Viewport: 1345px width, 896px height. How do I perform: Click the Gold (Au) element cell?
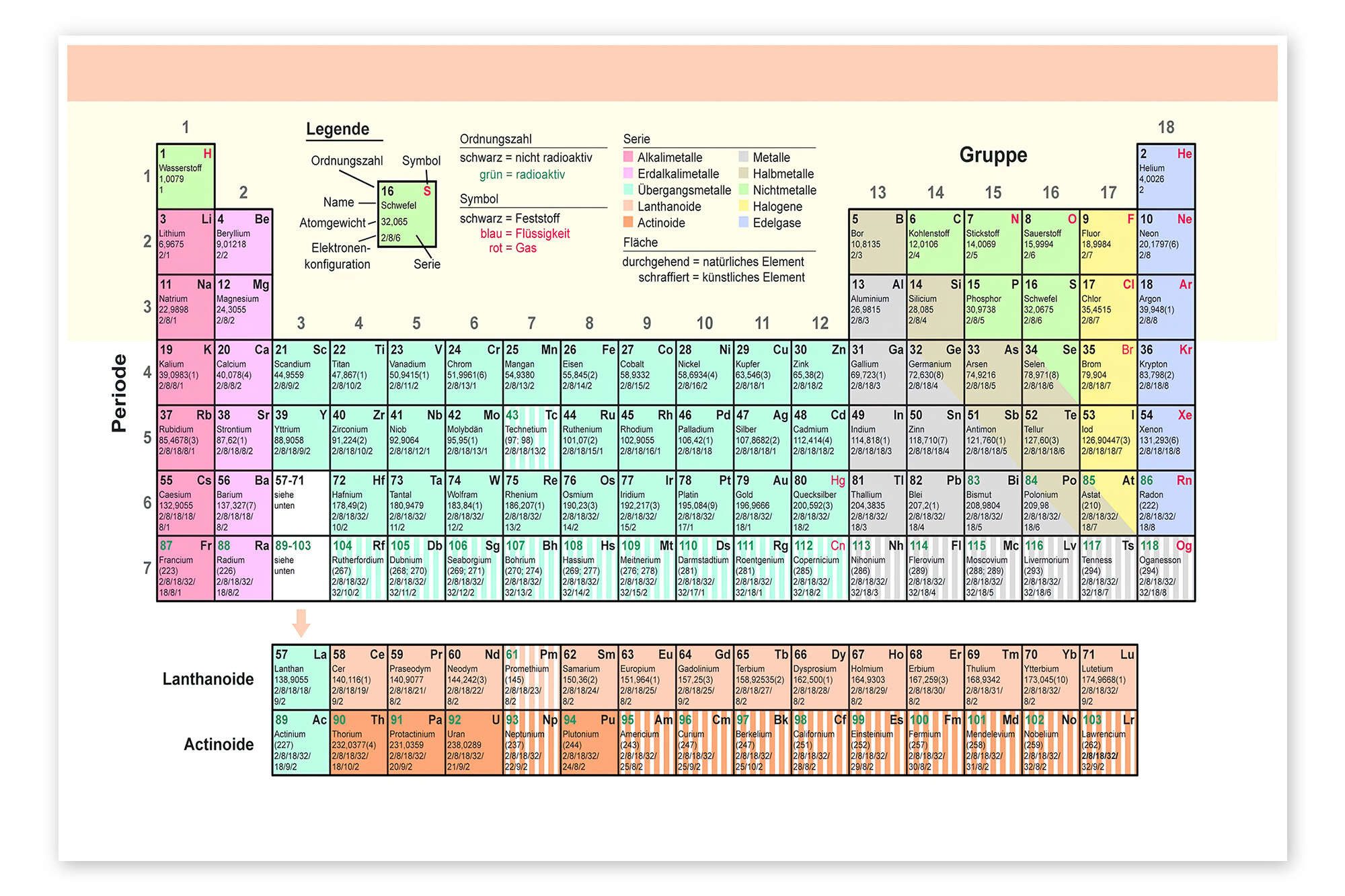762,502
